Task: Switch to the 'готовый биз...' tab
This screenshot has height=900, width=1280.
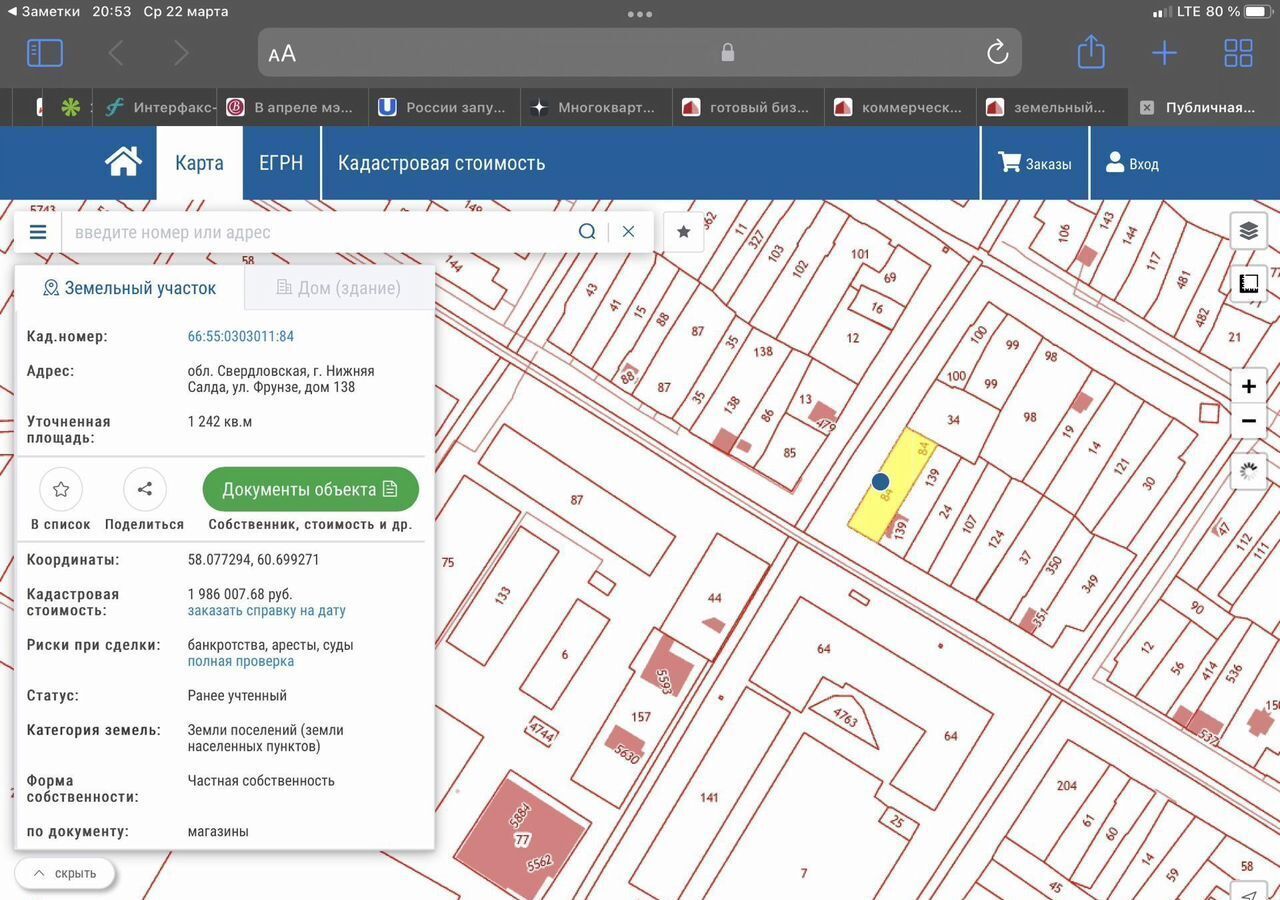Action: pyautogui.click(x=747, y=107)
